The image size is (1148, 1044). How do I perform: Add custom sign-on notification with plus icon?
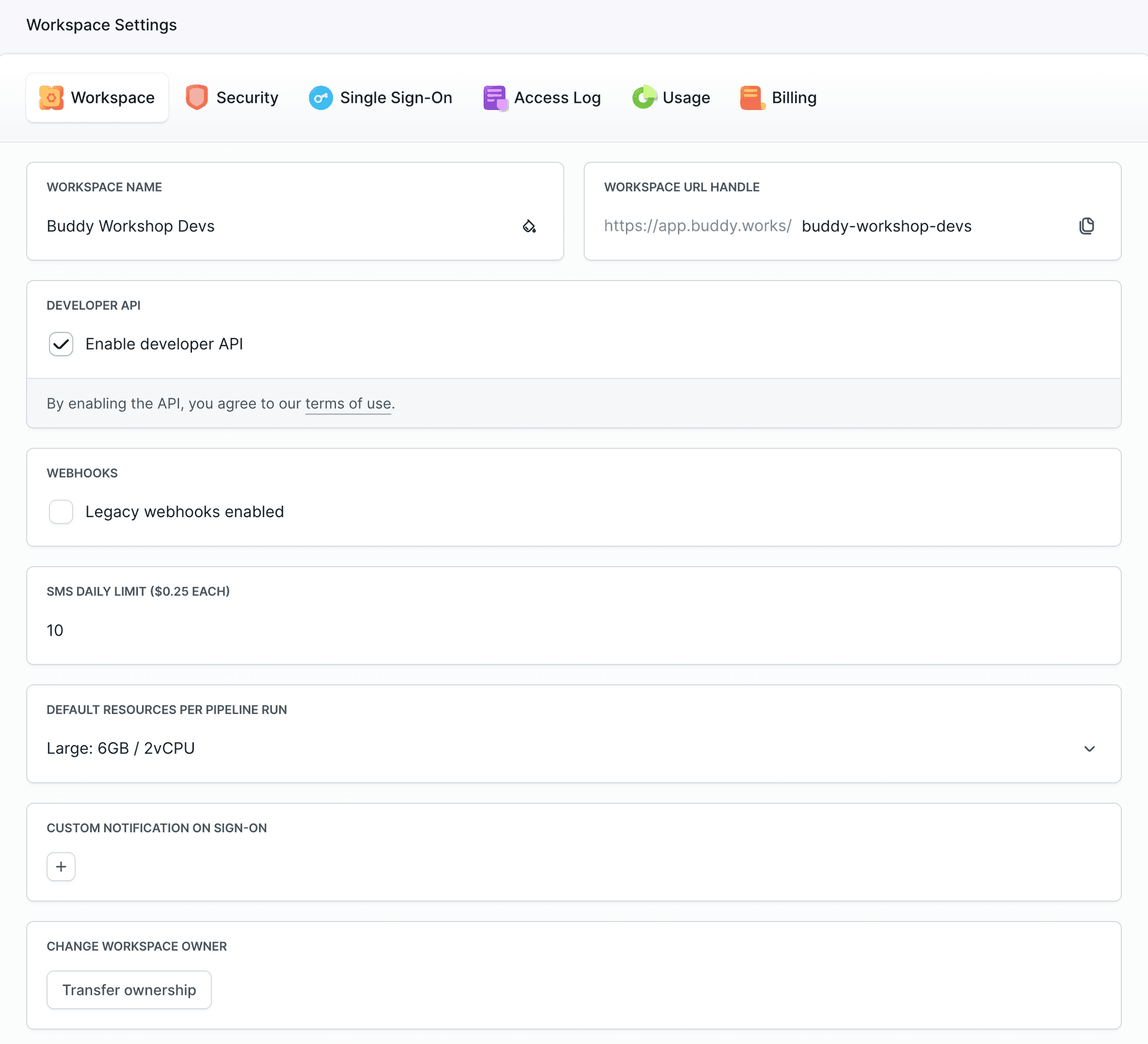click(61, 866)
